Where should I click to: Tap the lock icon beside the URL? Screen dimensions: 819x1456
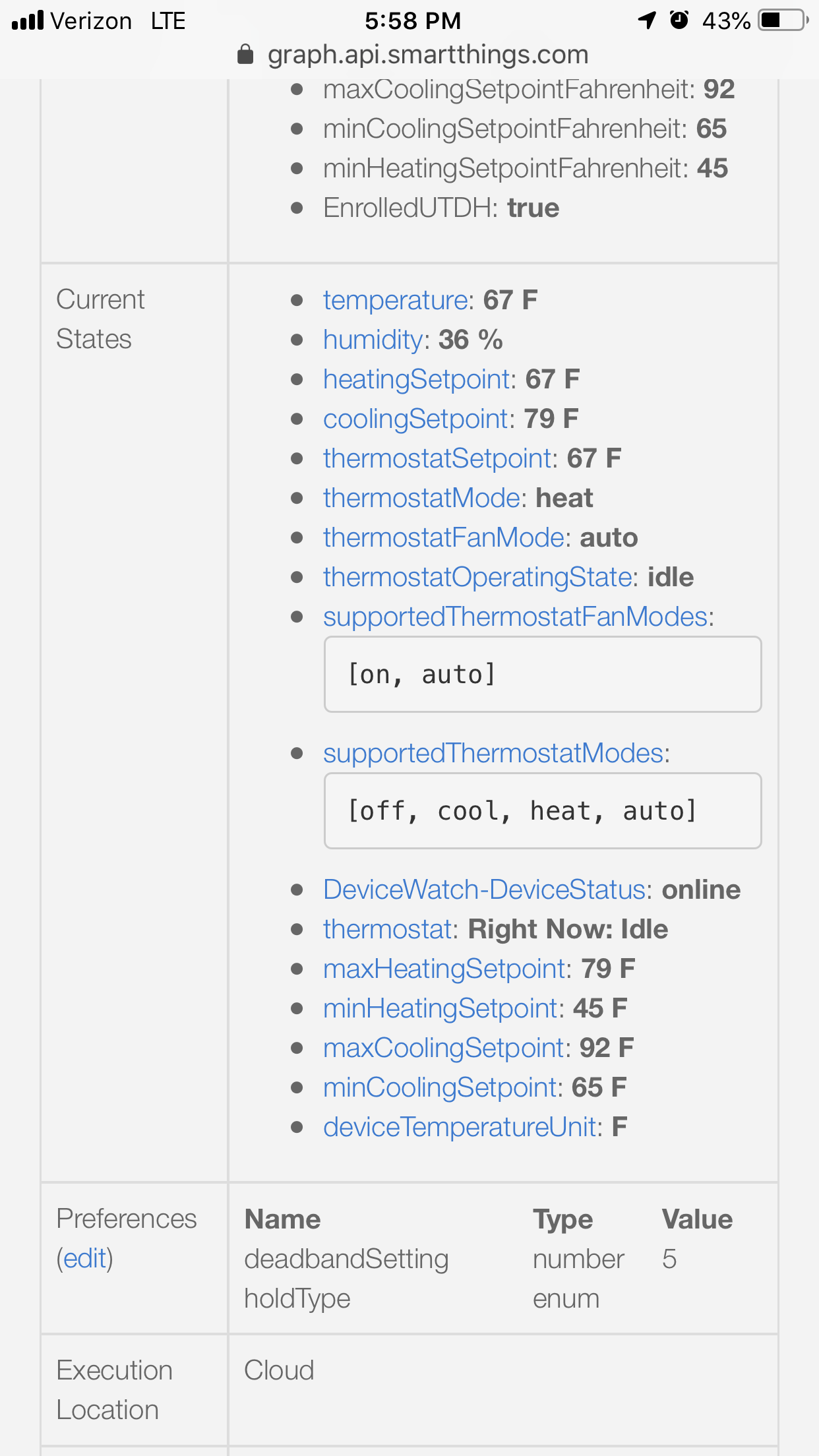(x=245, y=55)
